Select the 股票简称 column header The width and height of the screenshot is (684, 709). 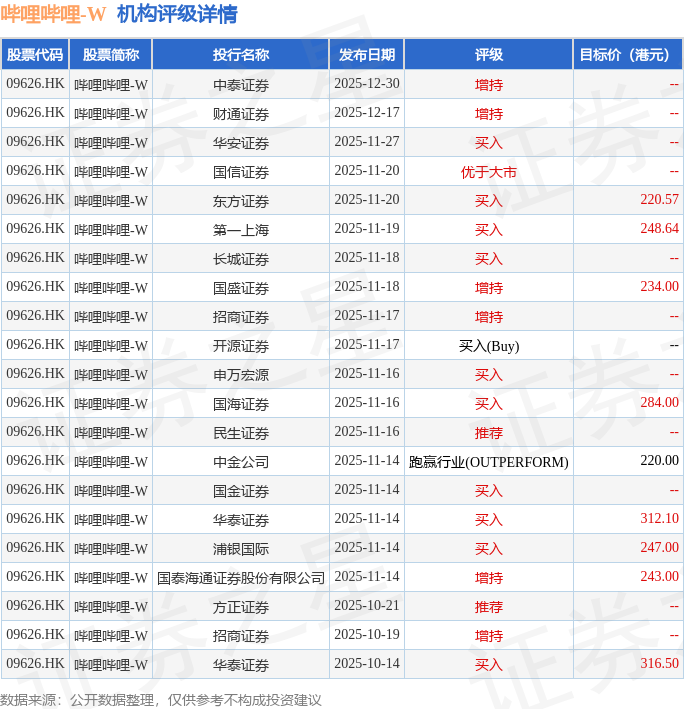pyautogui.click(x=111, y=55)
